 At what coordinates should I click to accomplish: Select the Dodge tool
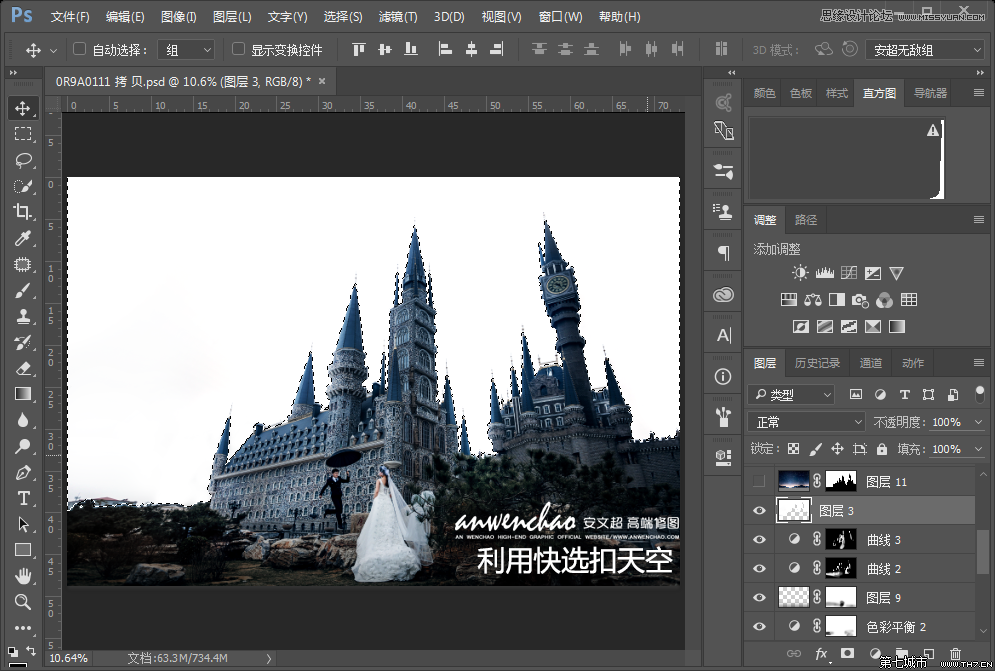pos(23,446)
